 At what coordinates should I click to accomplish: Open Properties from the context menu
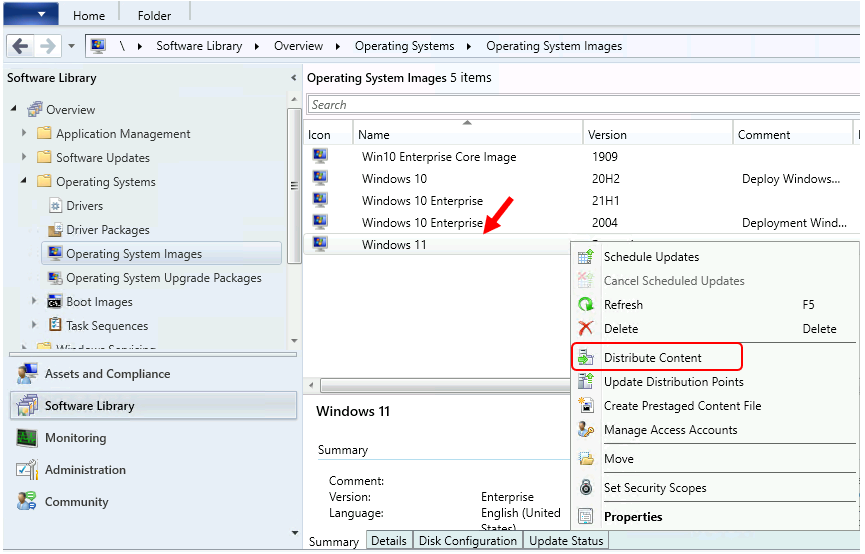[x=715, y=516]
